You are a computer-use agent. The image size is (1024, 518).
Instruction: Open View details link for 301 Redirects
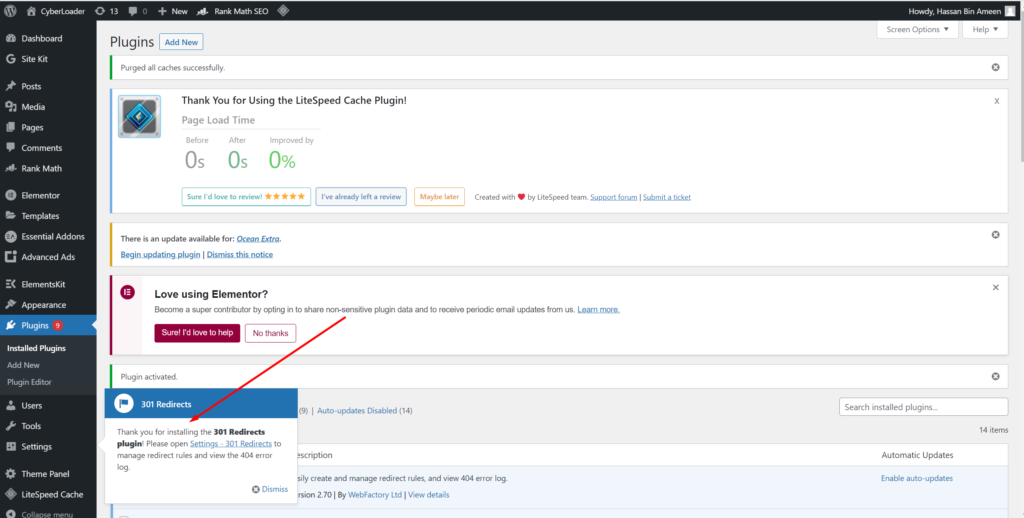click(428, 495)
